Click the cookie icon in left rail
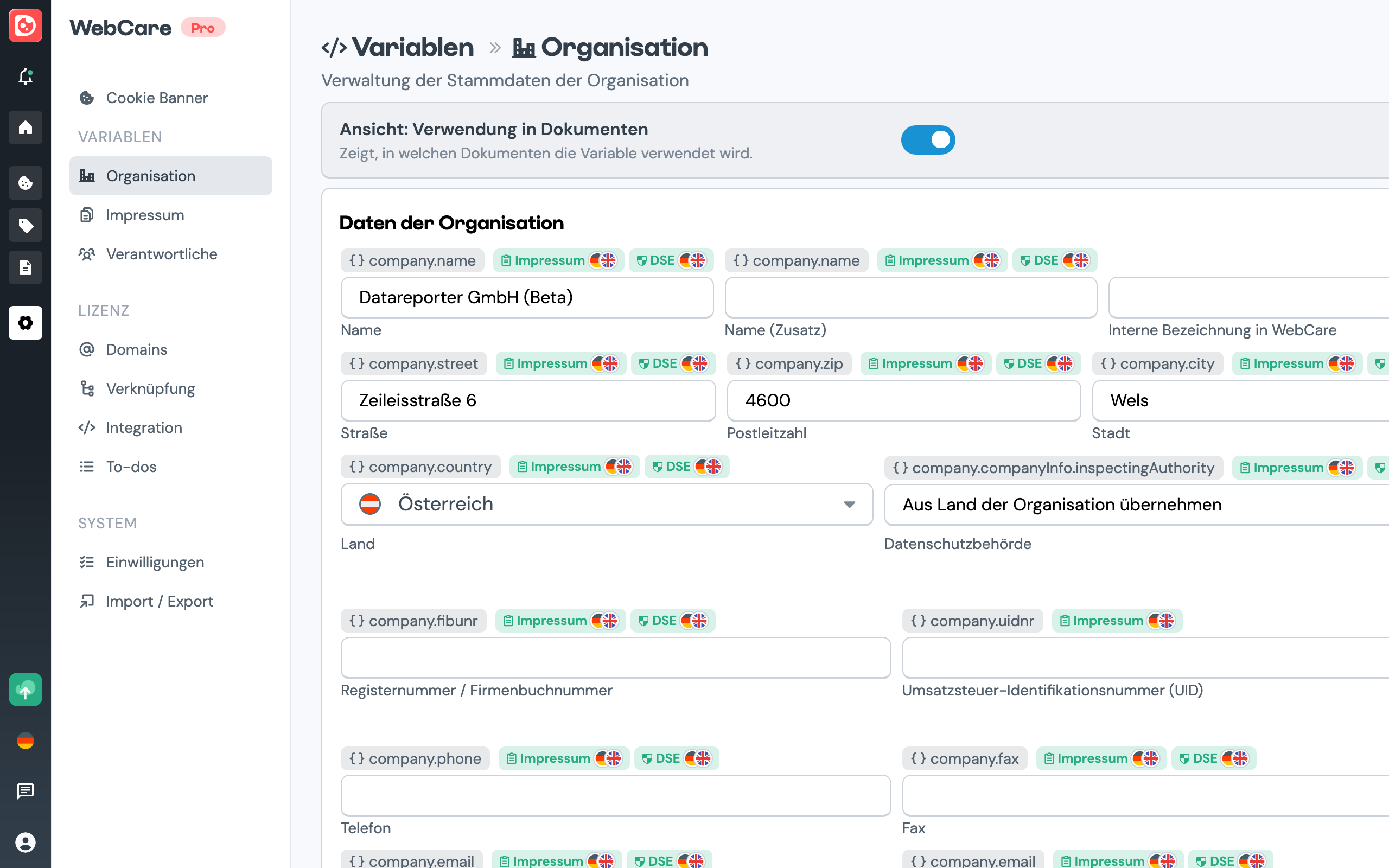Image resolution: width=1389 pixels, height=868 pixels. (26, 183)
